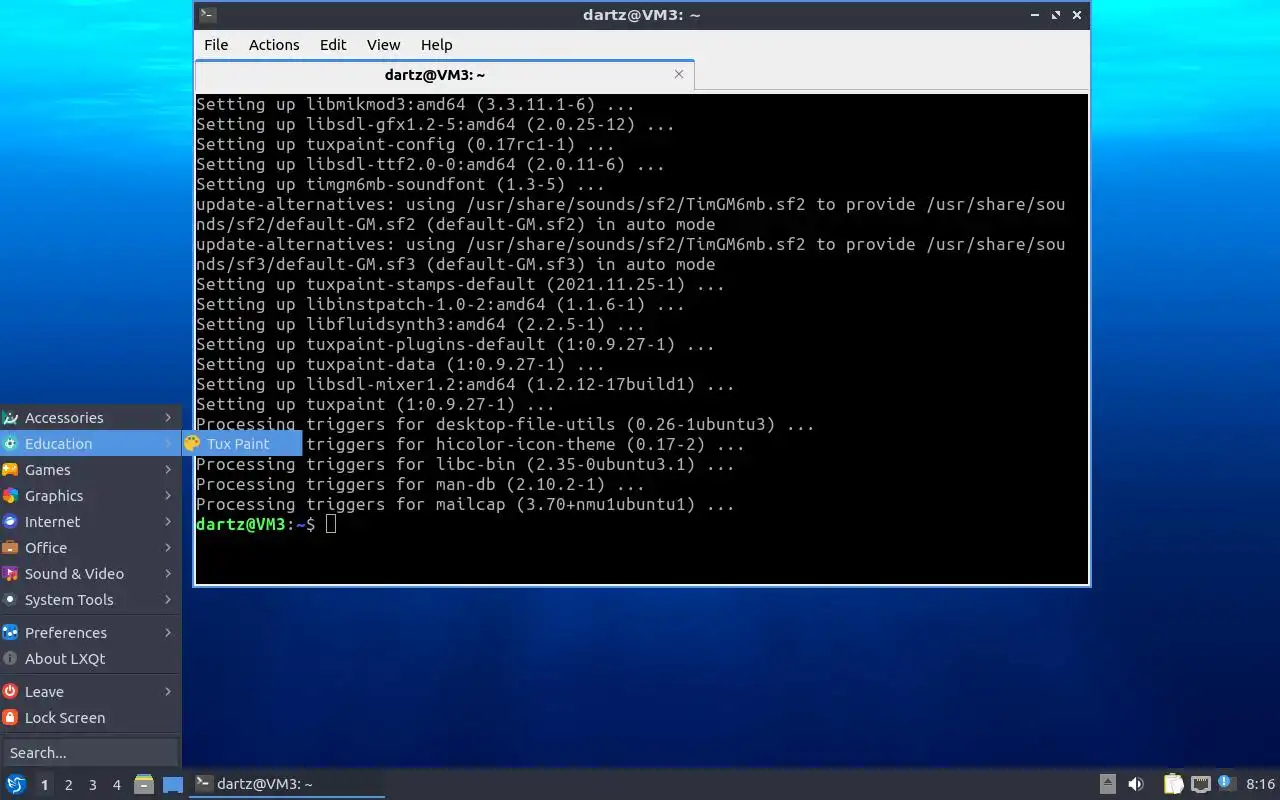Viewport: 1280px width, 800px height.
Task: Click the show desktop icon in the panel
Action: point(173,785)
